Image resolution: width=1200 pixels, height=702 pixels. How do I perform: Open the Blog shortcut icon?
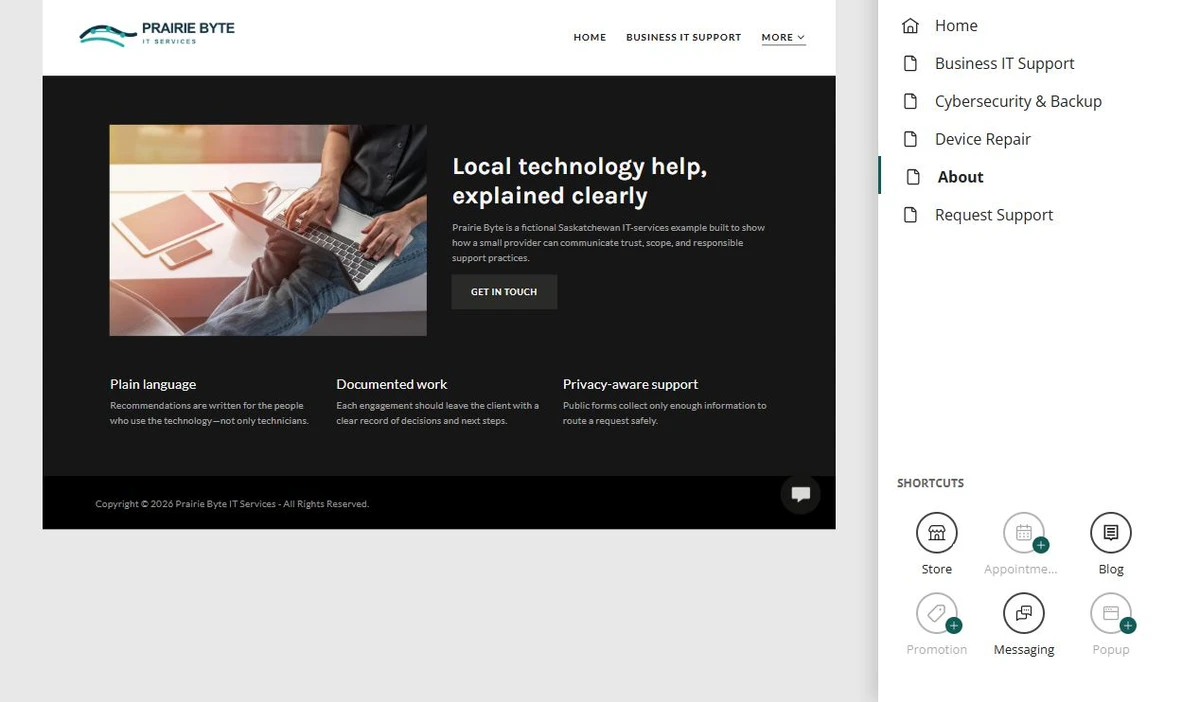click(1111, 533)
